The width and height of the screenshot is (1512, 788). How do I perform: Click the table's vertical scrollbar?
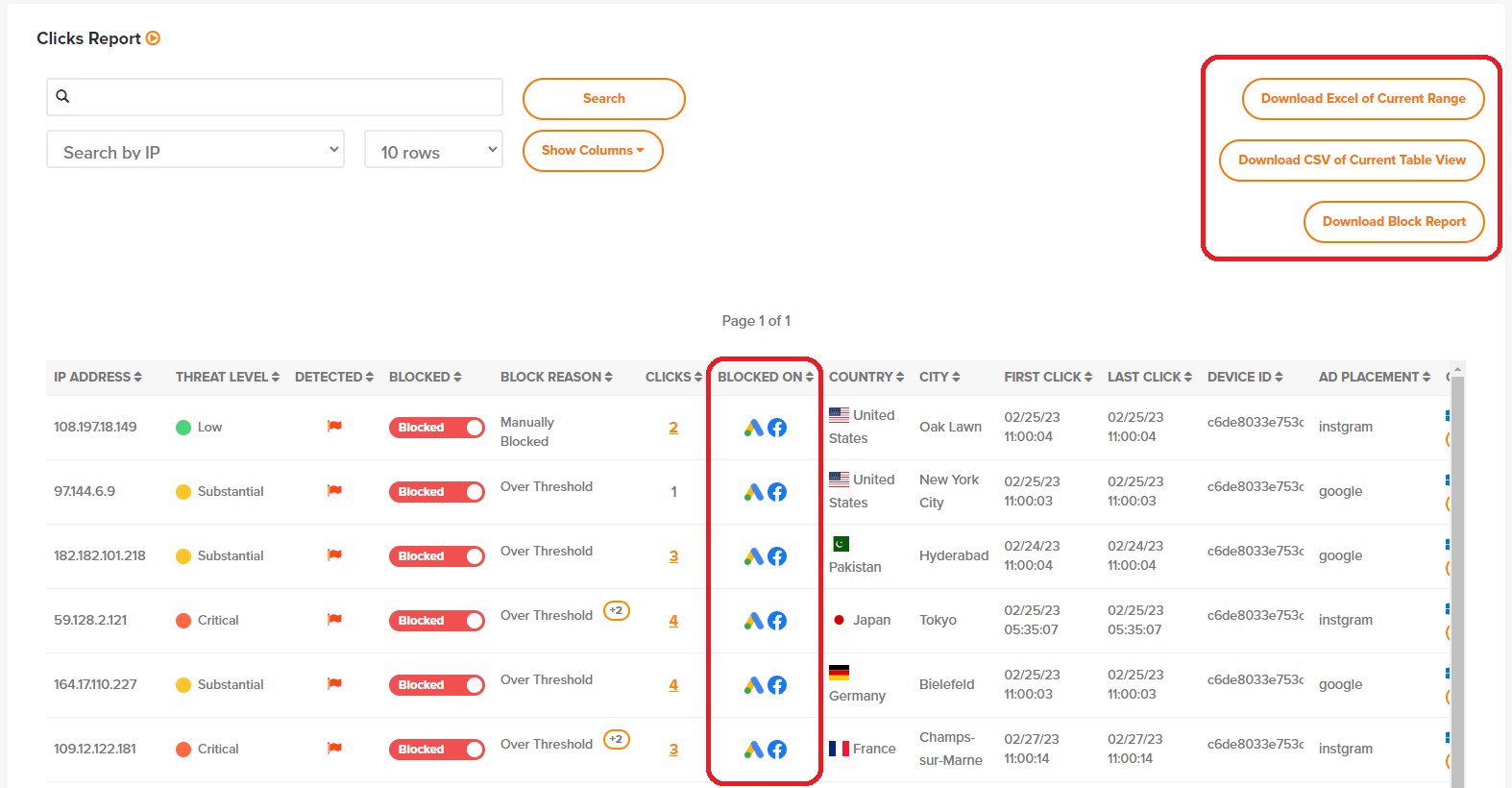(1457, 577)
